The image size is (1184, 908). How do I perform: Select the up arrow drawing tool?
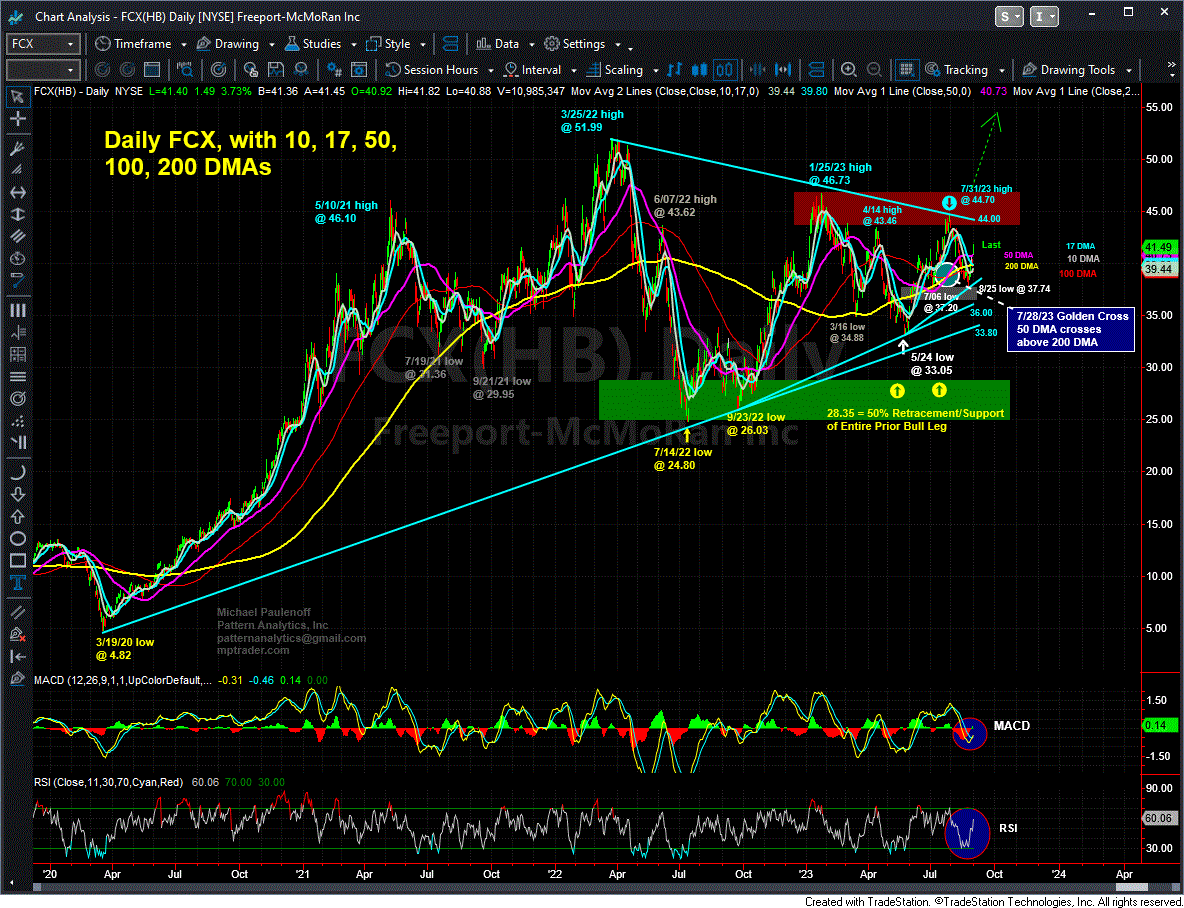coord(18,517)
